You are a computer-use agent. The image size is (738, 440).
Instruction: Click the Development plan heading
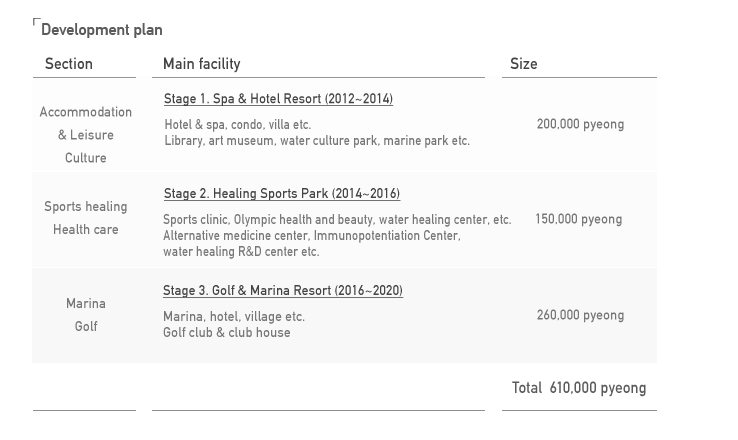[x=102, y=30]
